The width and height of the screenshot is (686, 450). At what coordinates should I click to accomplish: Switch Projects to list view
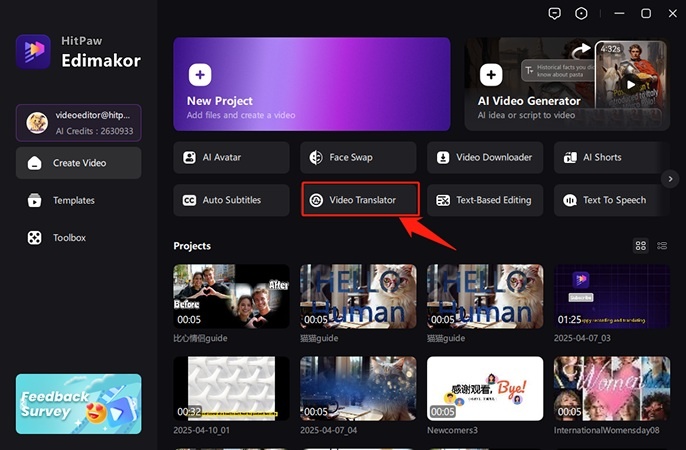click(662, 246)
